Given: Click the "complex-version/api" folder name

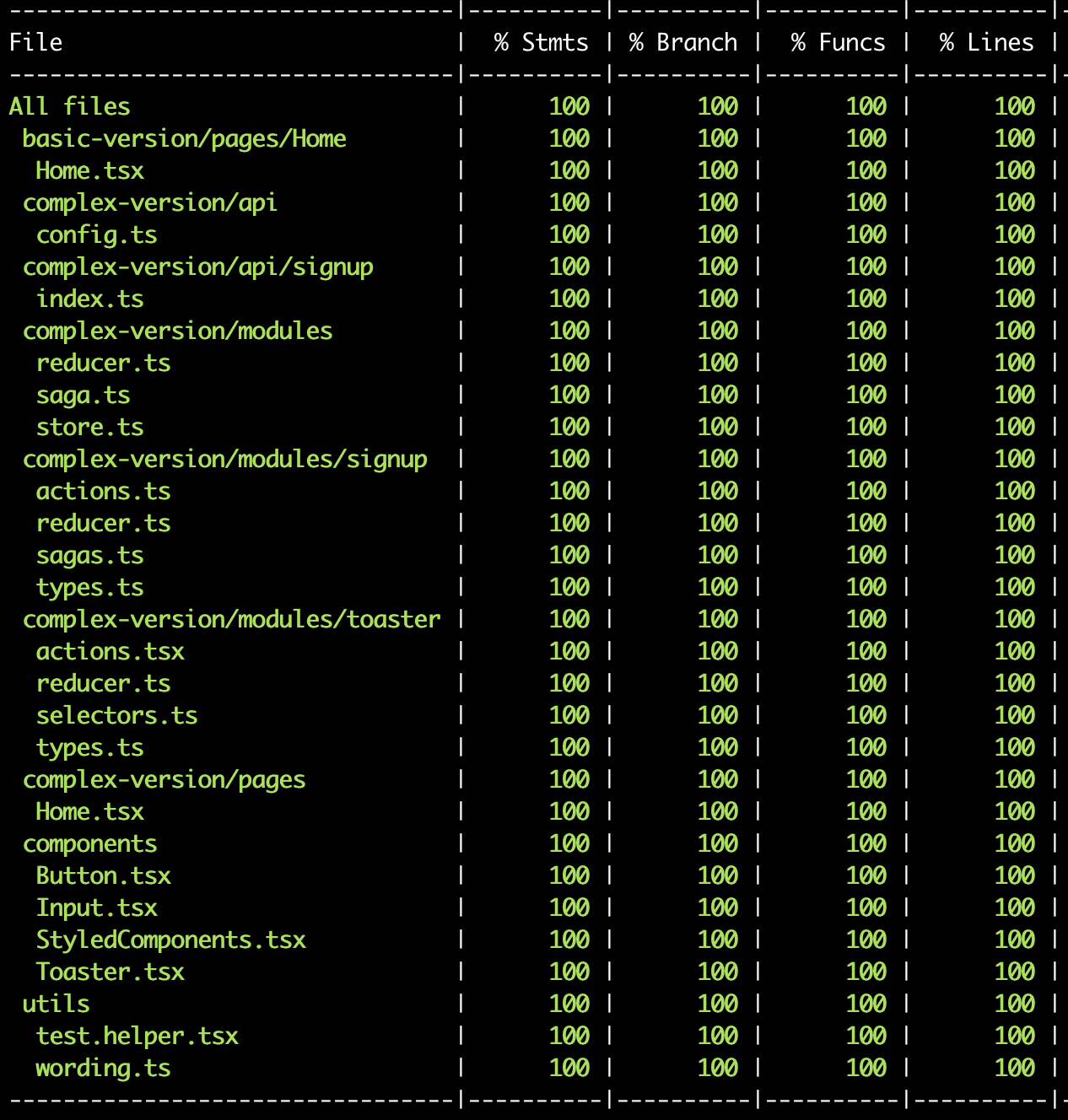Looking at the screenshot, I should click(x=150, y=202).
